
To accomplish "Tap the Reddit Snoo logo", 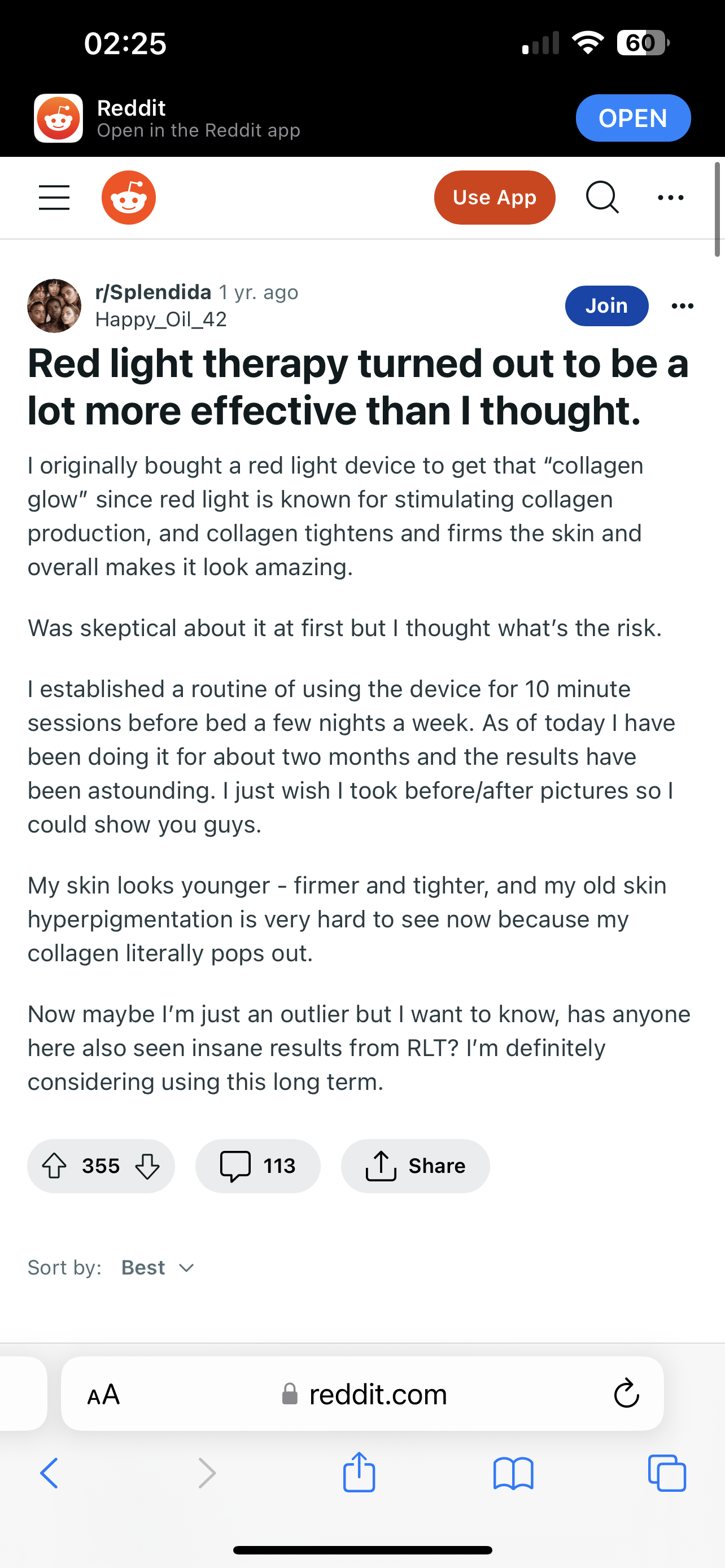I will click(128, 198).
